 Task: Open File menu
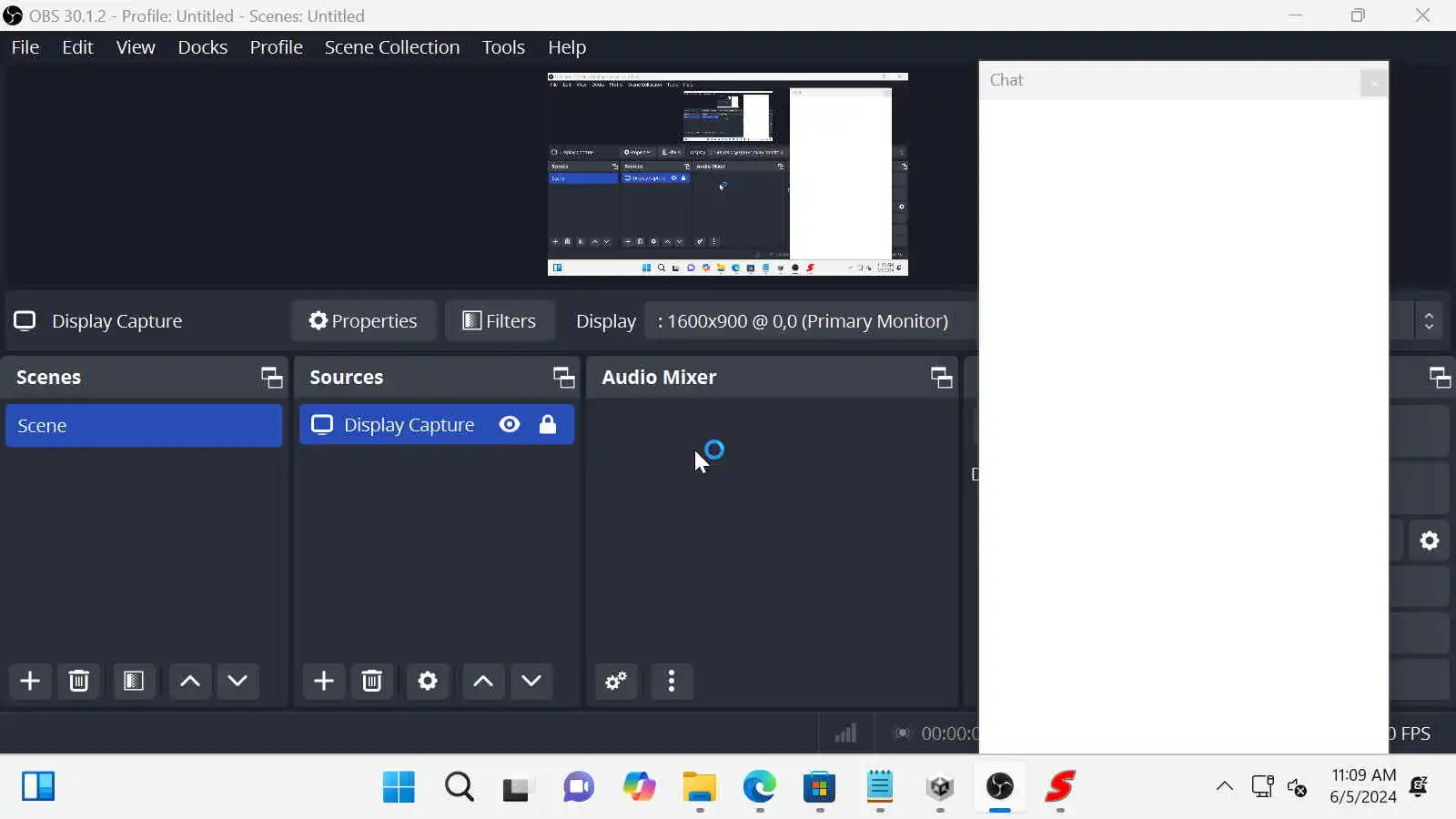(x=25, y=47)
